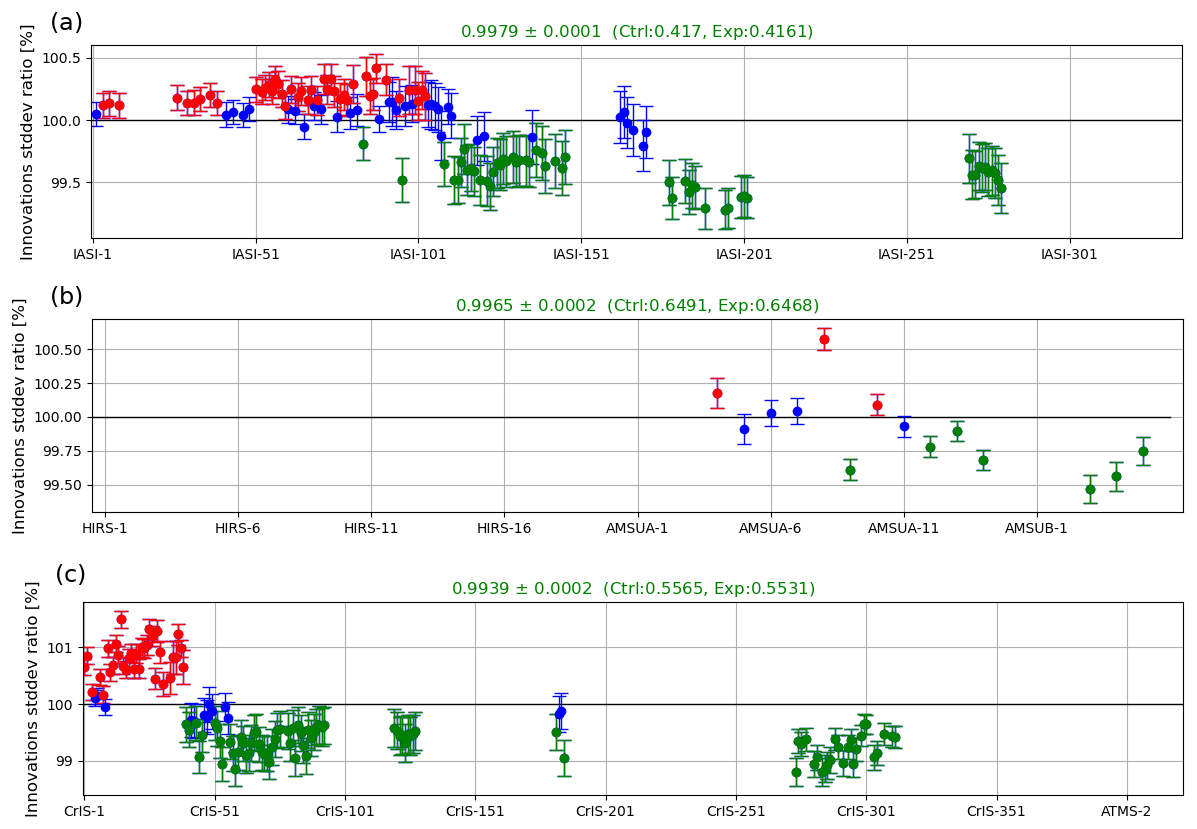Click the highest red point in panel (b)
The image size is (1197, 829).
tap(824, 339)
